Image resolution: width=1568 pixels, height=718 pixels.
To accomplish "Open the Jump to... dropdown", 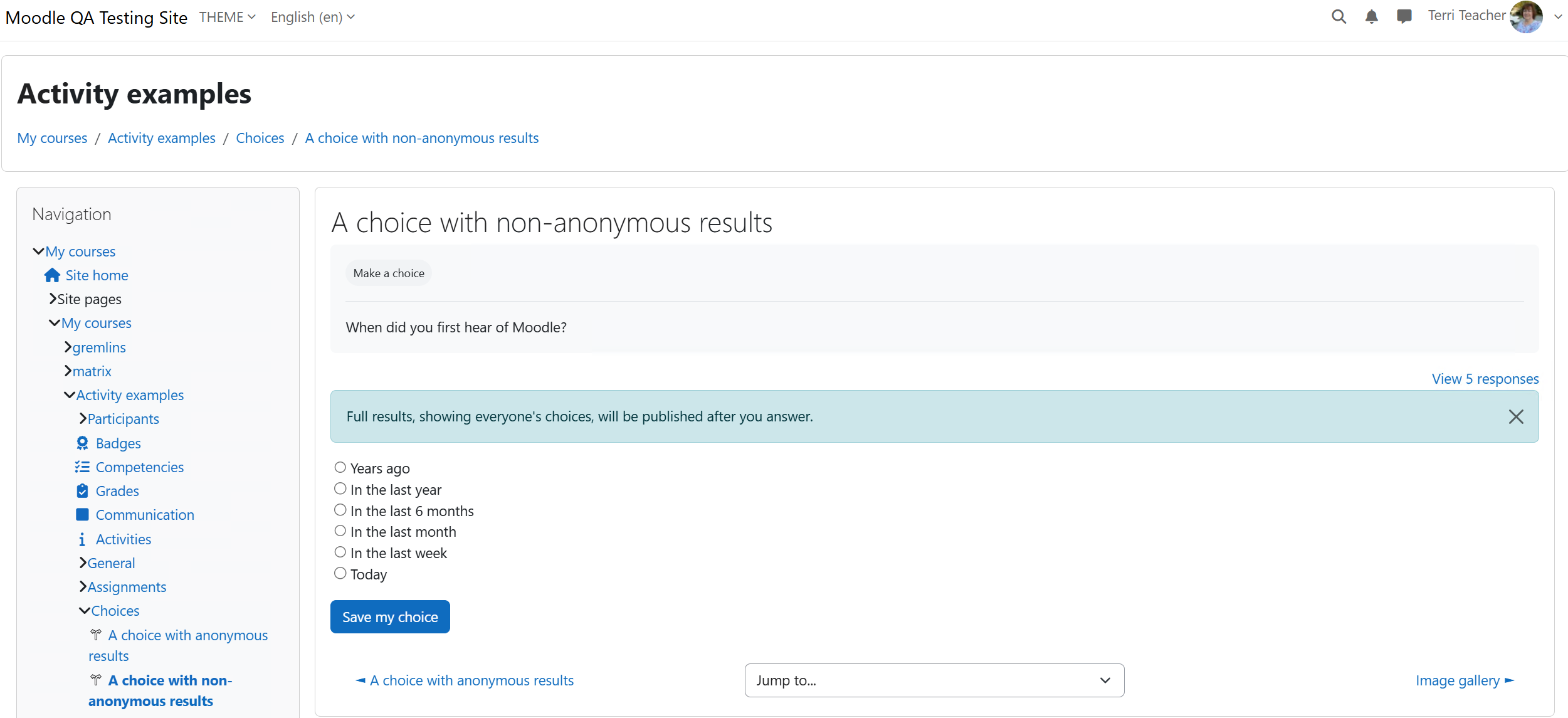I will [934, 680].
